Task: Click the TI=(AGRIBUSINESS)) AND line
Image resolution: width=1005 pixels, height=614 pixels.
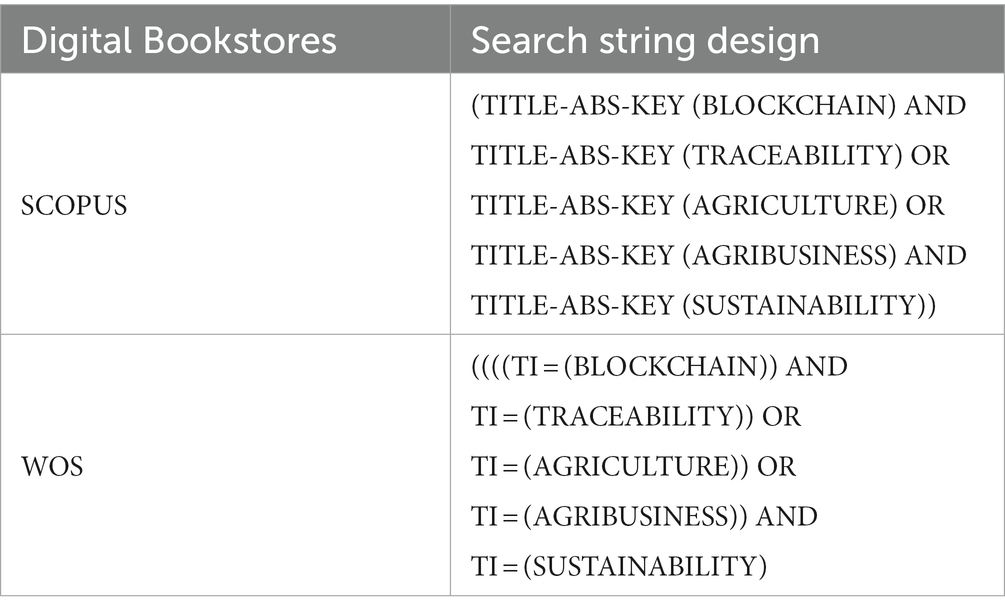Action: pos(644,517)
